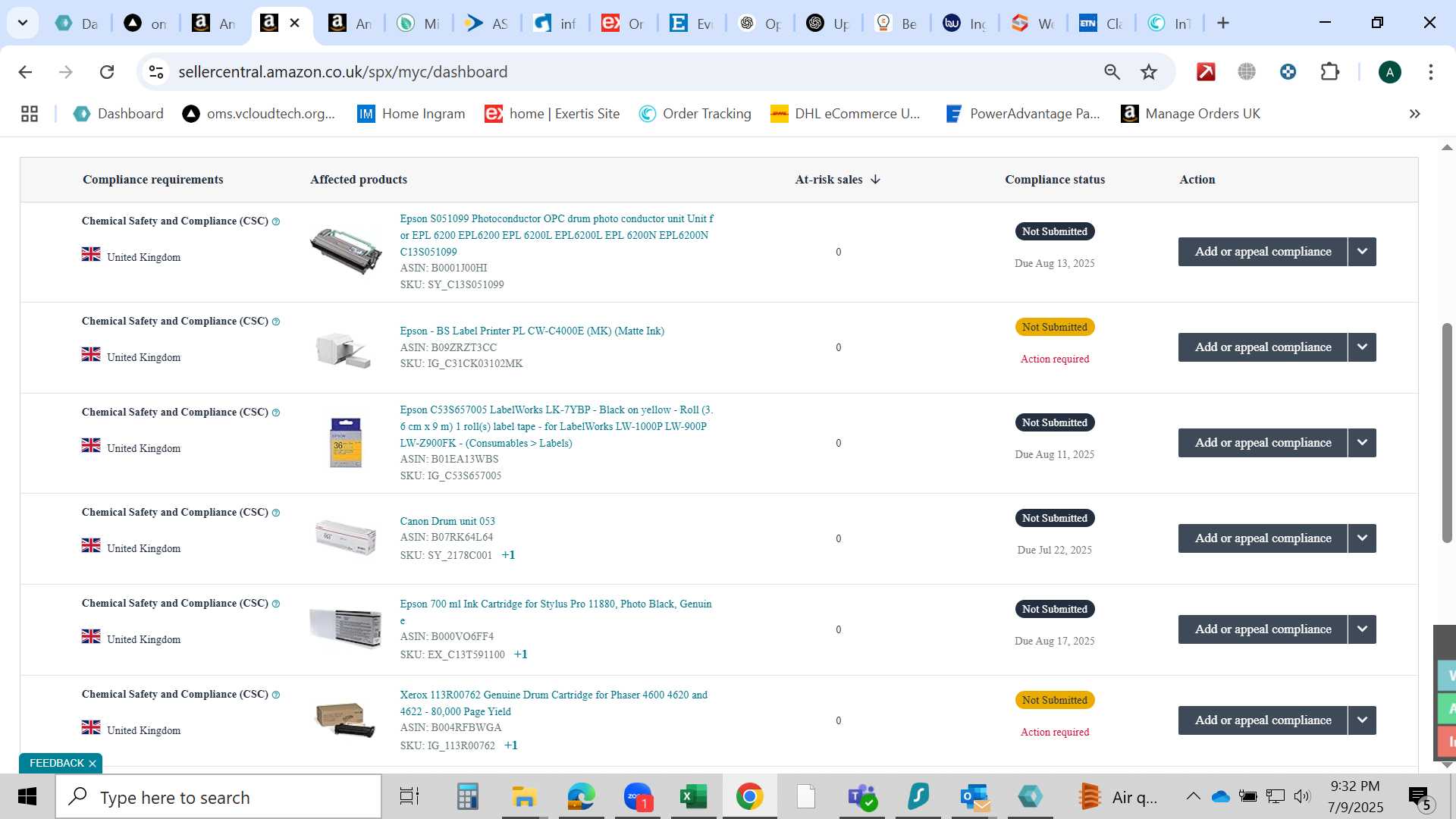
Task: Show hidden system tray icons
Action: click(x=1192, y=796)
